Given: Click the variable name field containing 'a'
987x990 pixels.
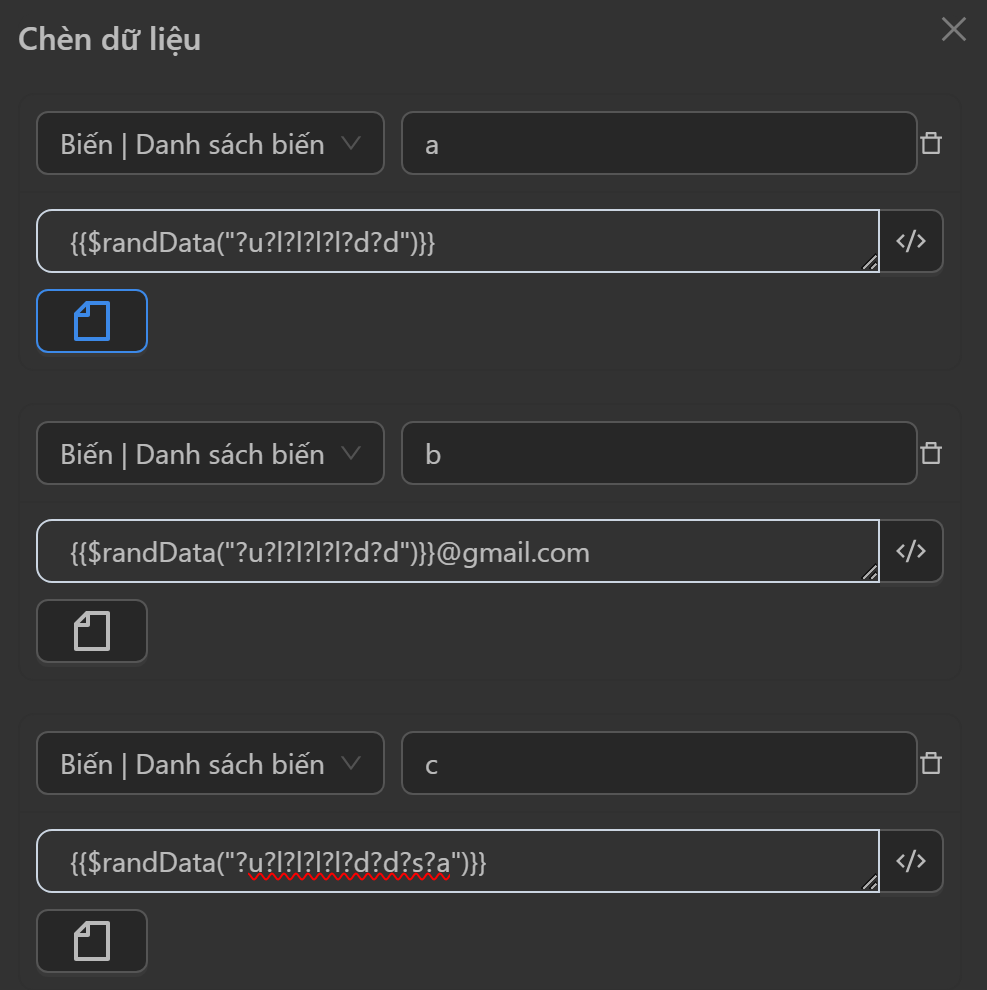Looking at the screenshot, I should pos(658,143).
